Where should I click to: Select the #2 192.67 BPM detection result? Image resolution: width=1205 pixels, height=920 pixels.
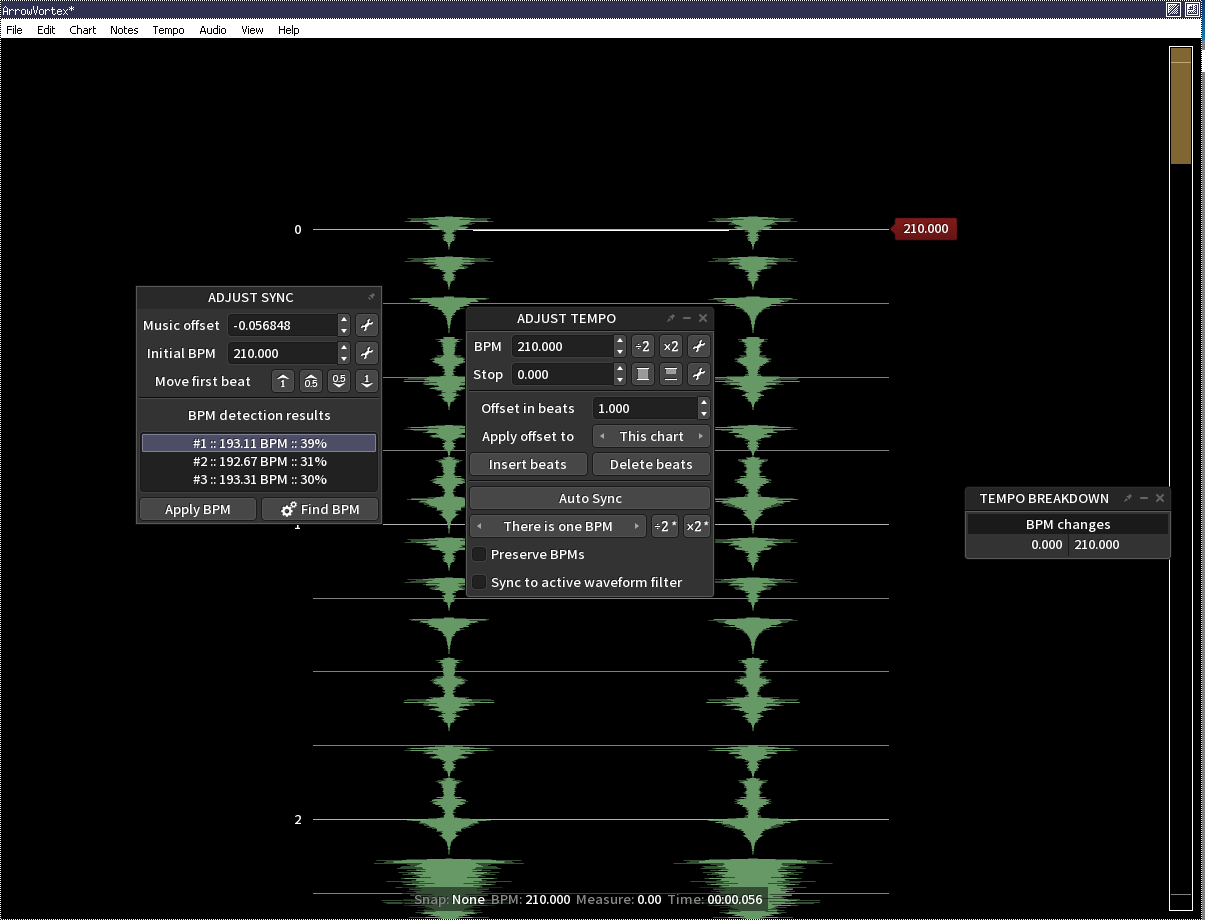[x=259, y=461]
